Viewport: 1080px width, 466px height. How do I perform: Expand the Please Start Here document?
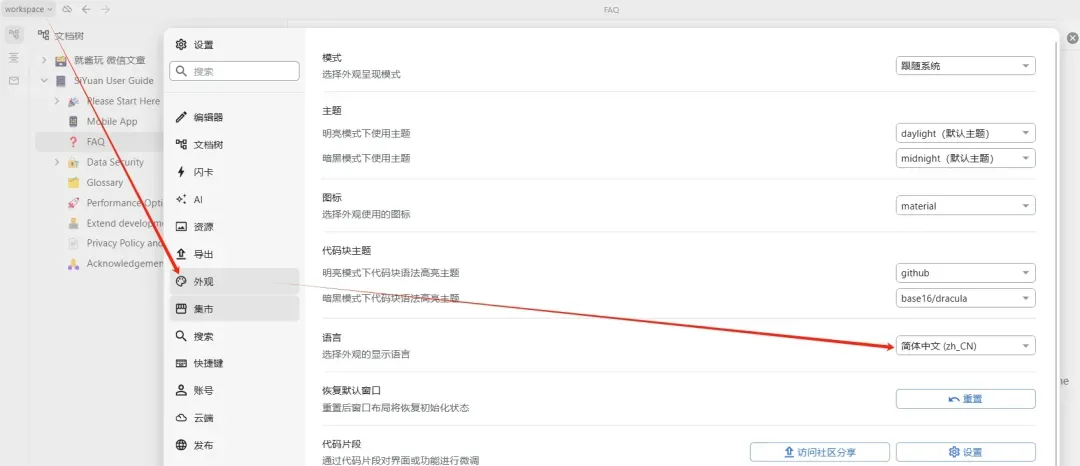[x=57, y=101]
